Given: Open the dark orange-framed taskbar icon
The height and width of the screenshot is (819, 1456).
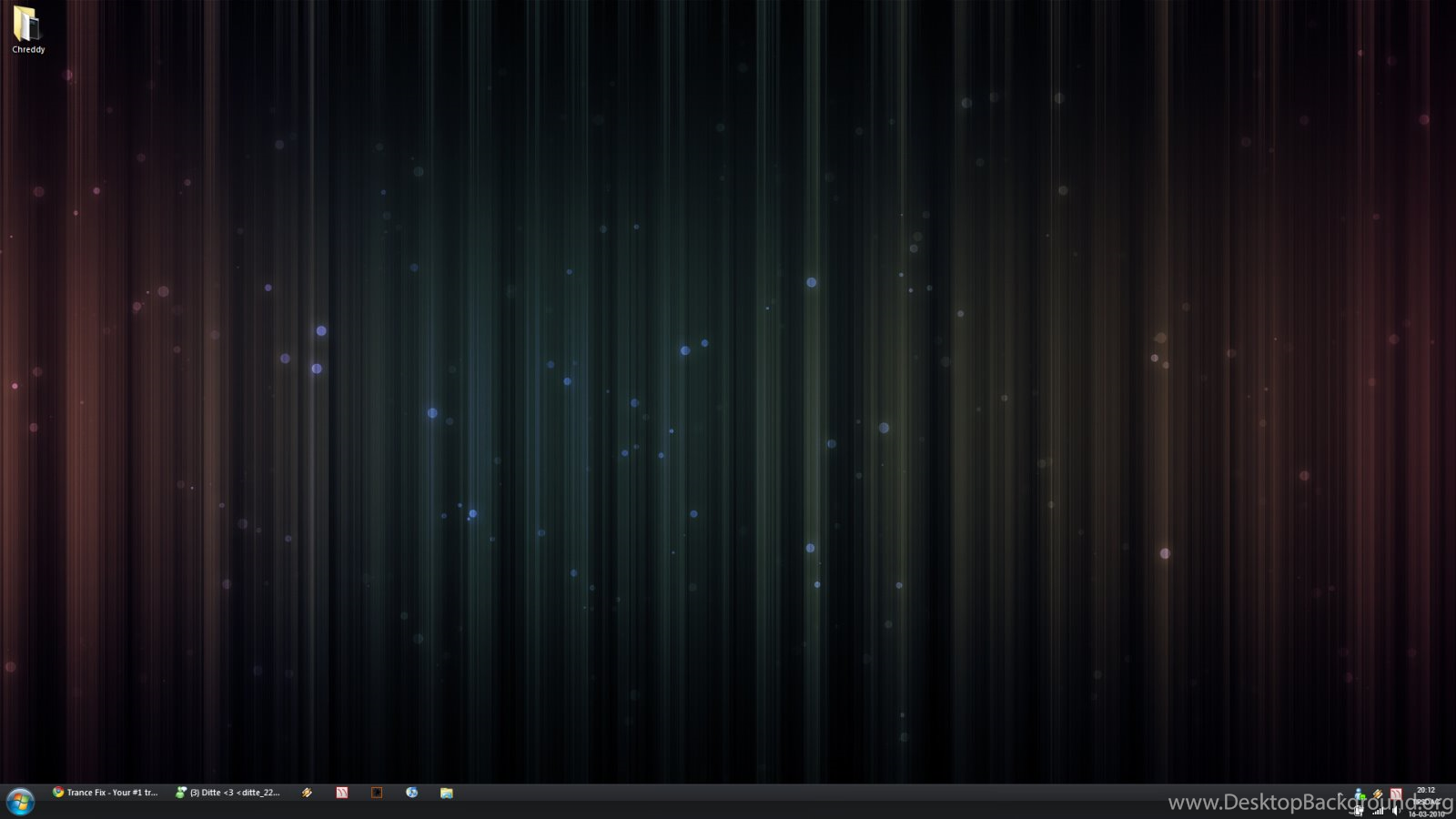Looking at the screenshot, I should (x=377, y=793).
